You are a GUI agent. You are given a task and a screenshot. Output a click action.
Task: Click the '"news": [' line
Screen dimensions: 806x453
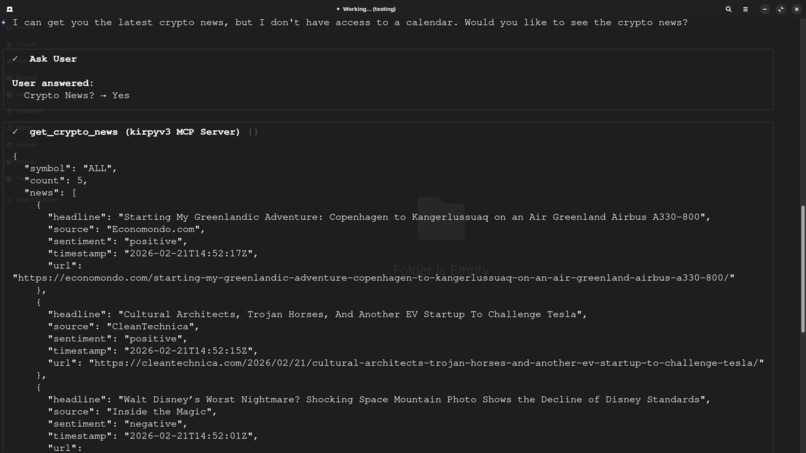coord(50,193)
